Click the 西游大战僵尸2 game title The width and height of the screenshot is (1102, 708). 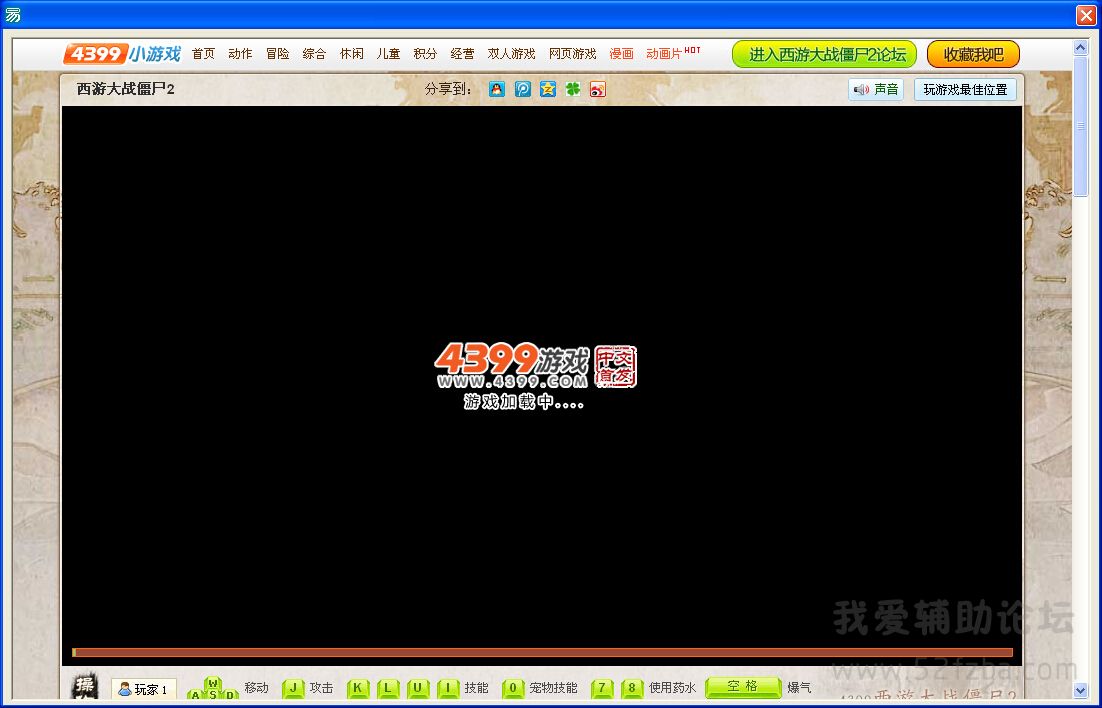pyautogui.click(x=125, y=89)
